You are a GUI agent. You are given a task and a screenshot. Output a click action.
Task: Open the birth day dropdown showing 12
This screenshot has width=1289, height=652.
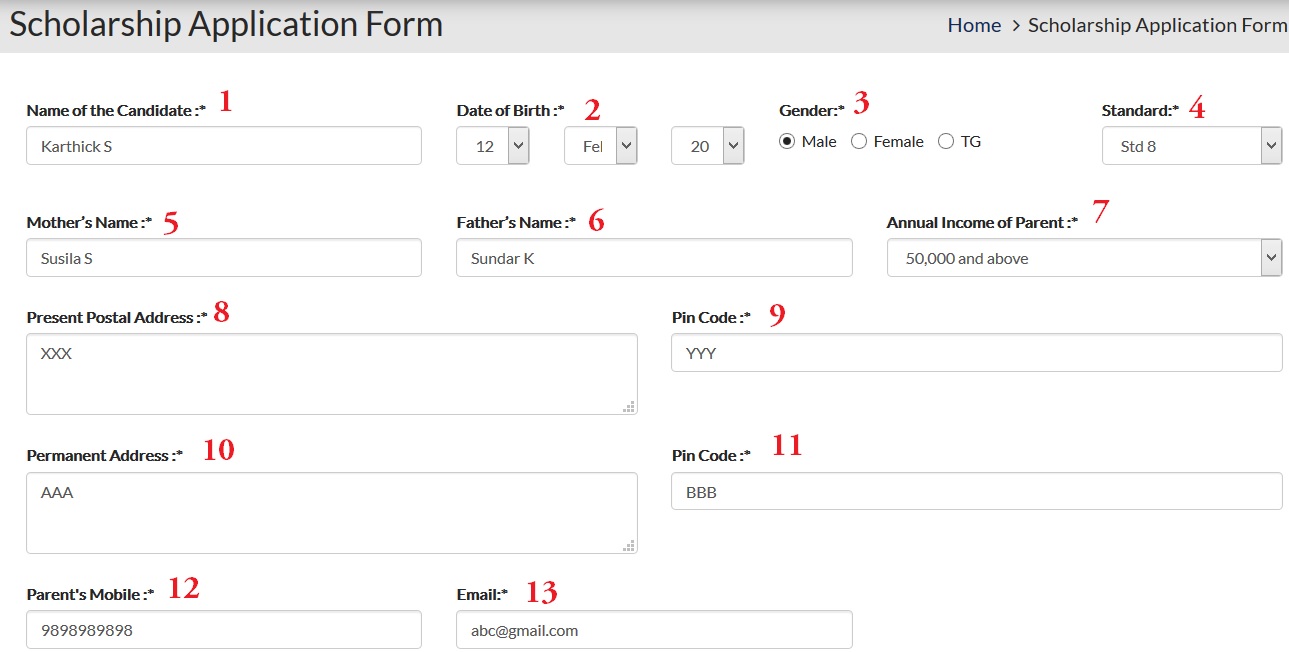(493, 146)
